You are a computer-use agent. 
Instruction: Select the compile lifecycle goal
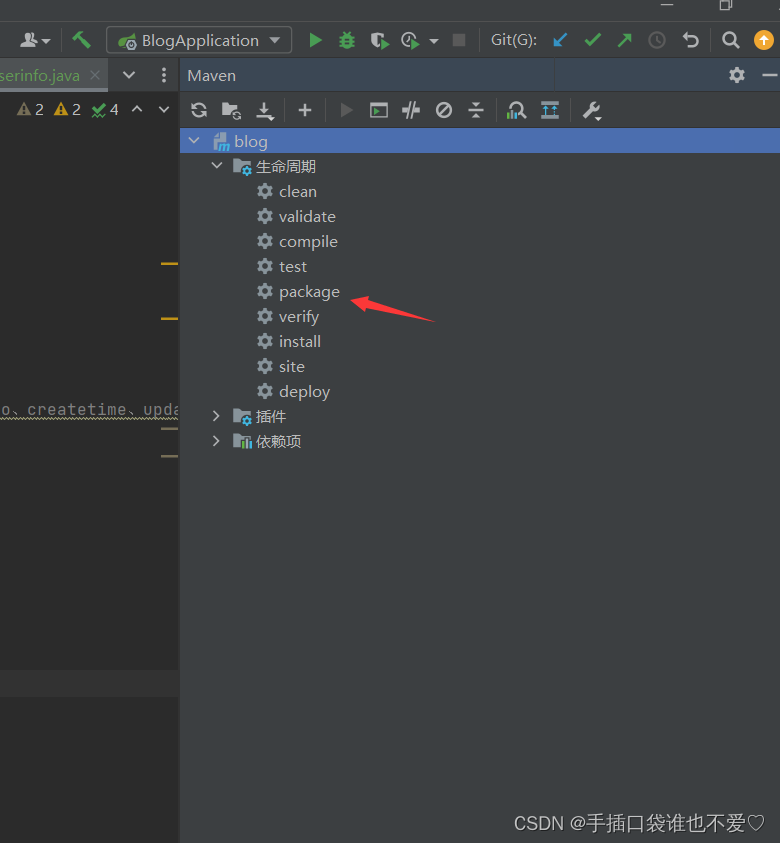308,242
